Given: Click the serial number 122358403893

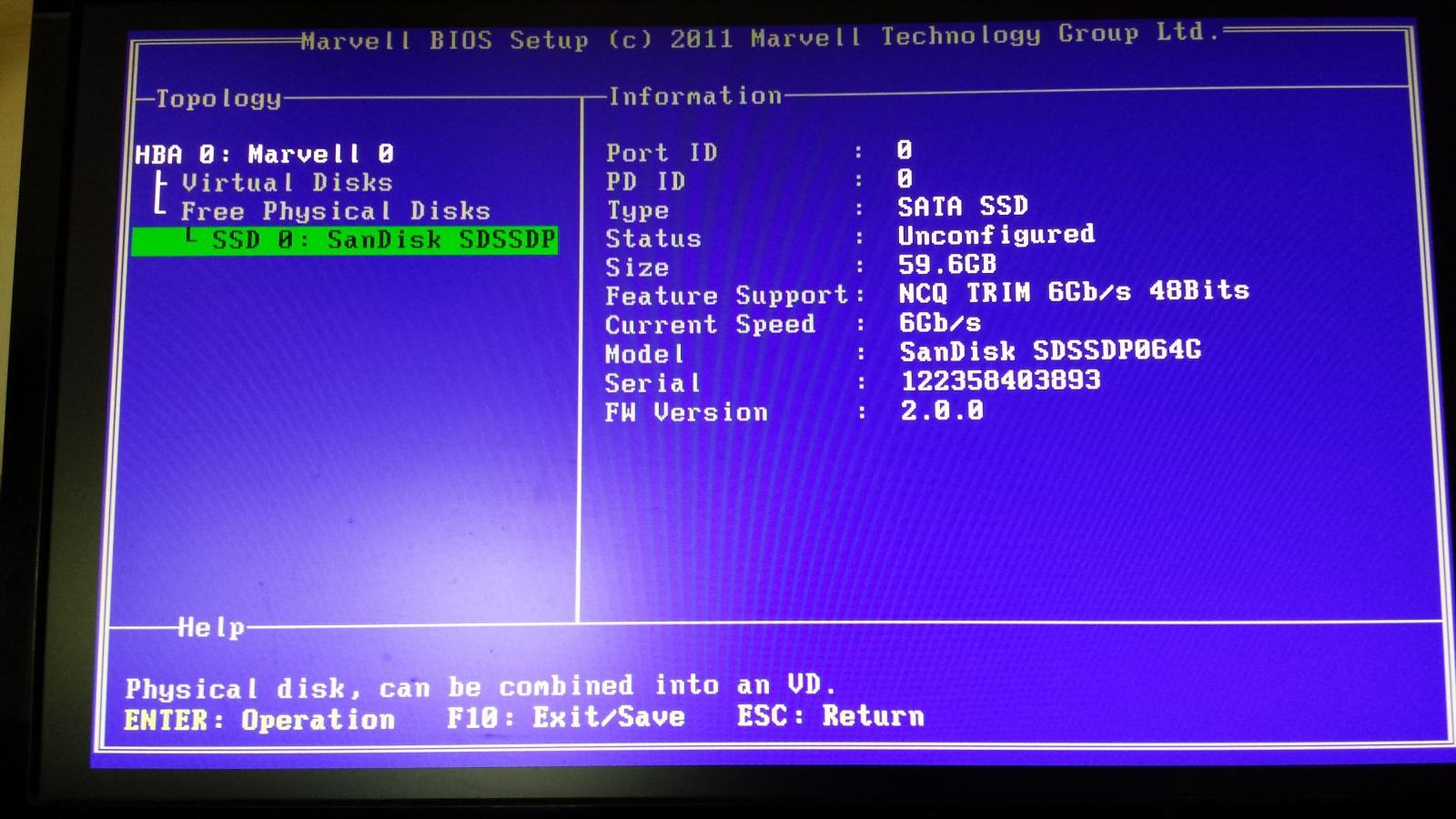Looking at the screenshot, I should click(1001, 379).
